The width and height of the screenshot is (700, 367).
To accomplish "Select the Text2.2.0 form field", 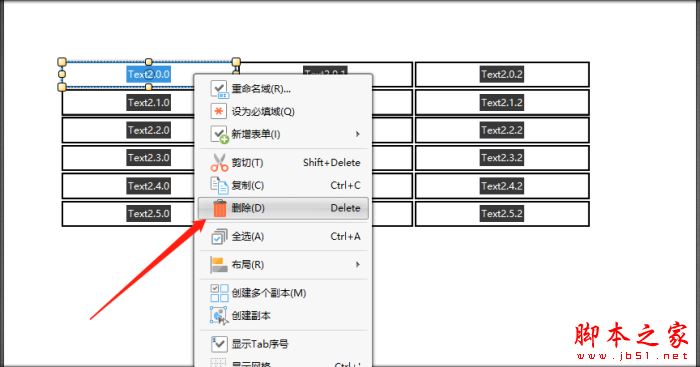I will (128, 130).
